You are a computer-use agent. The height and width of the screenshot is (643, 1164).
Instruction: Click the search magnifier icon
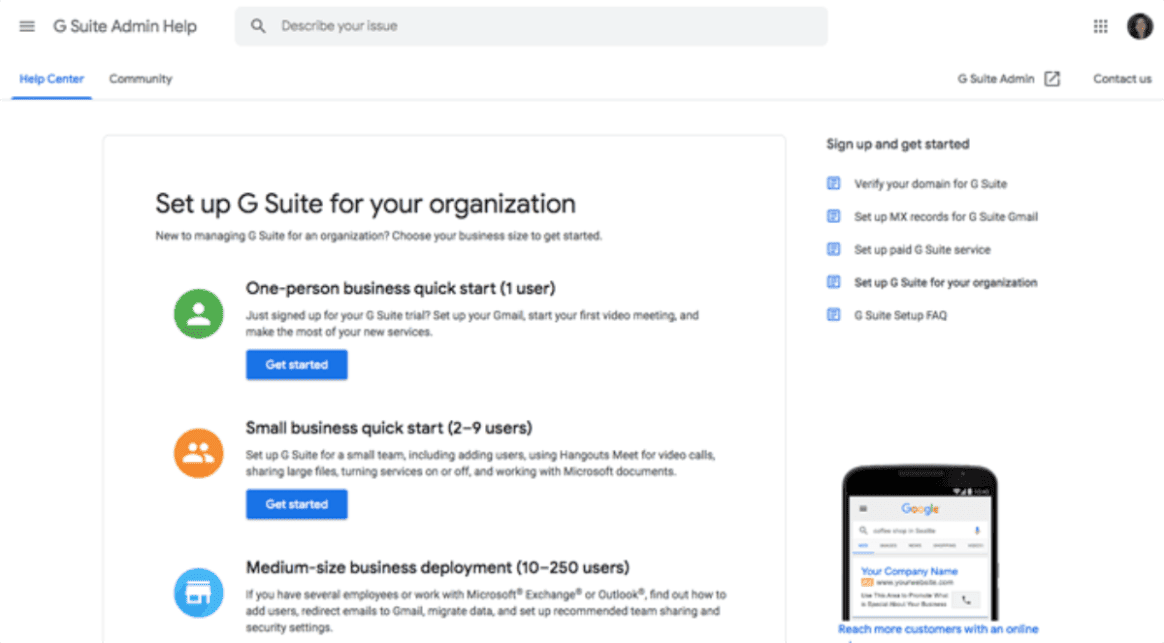click(258, 26)
